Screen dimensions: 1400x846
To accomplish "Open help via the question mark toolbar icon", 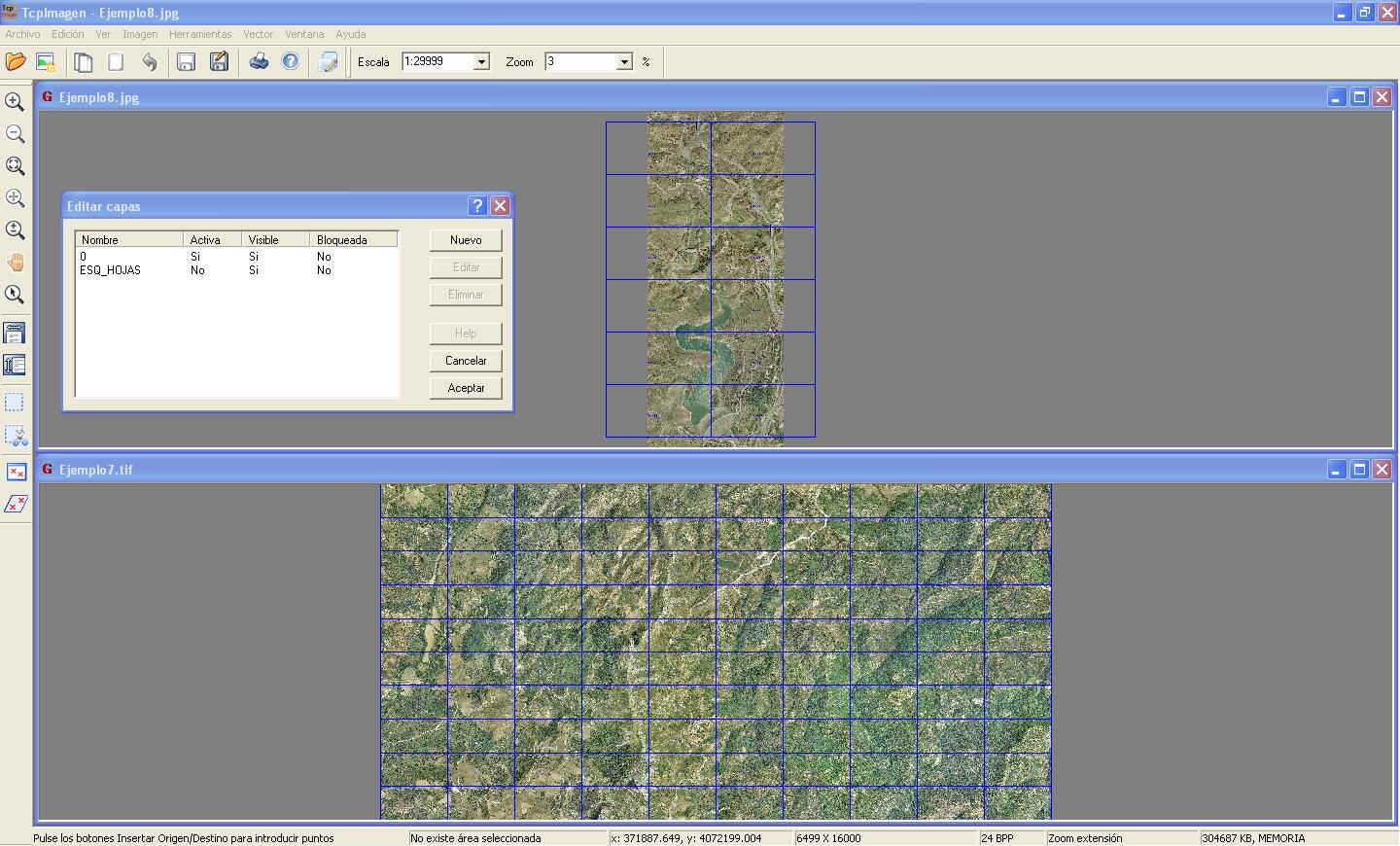I will (x=290, y=61).
